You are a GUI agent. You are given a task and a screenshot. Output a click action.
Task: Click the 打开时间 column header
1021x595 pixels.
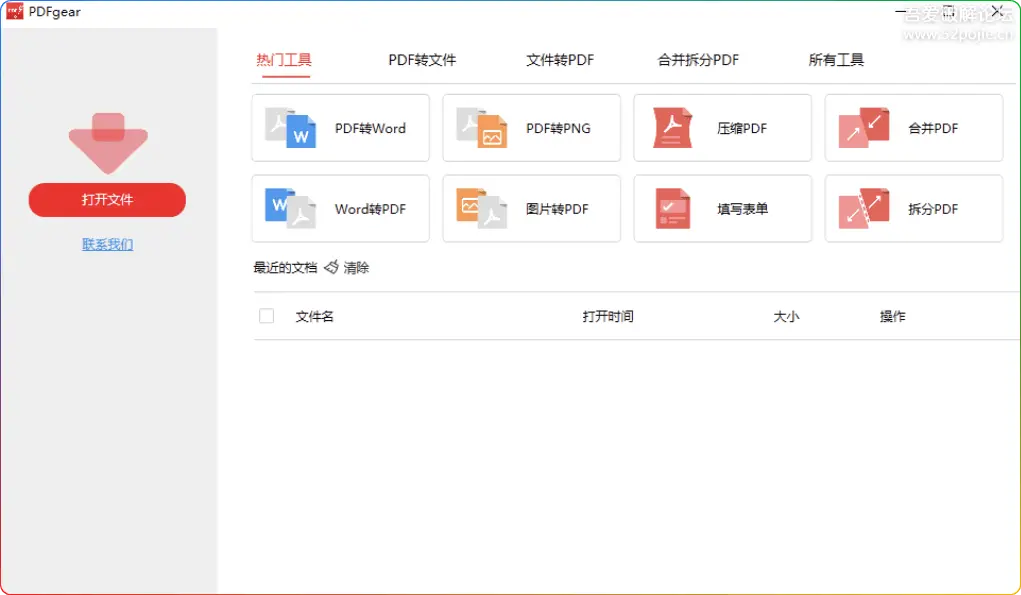608,316
